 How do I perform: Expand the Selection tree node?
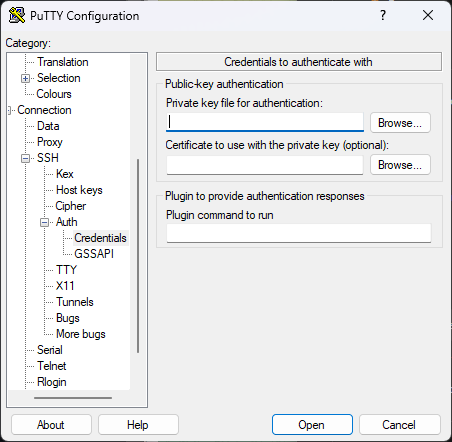coord(25,78)
